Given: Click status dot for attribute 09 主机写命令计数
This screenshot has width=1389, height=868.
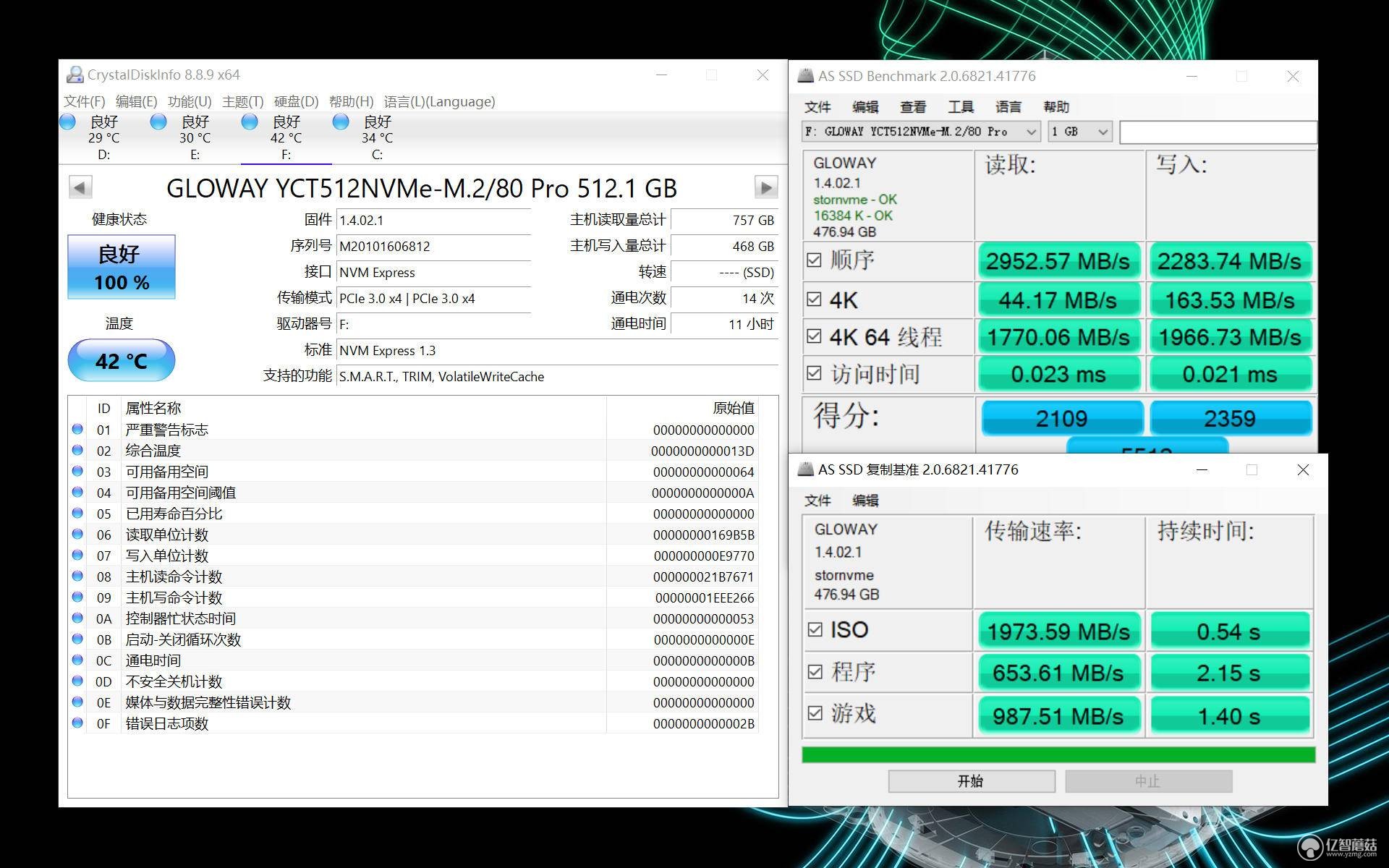Looking at the screenshot, I should pyautogui.click(x=77, y=597).
